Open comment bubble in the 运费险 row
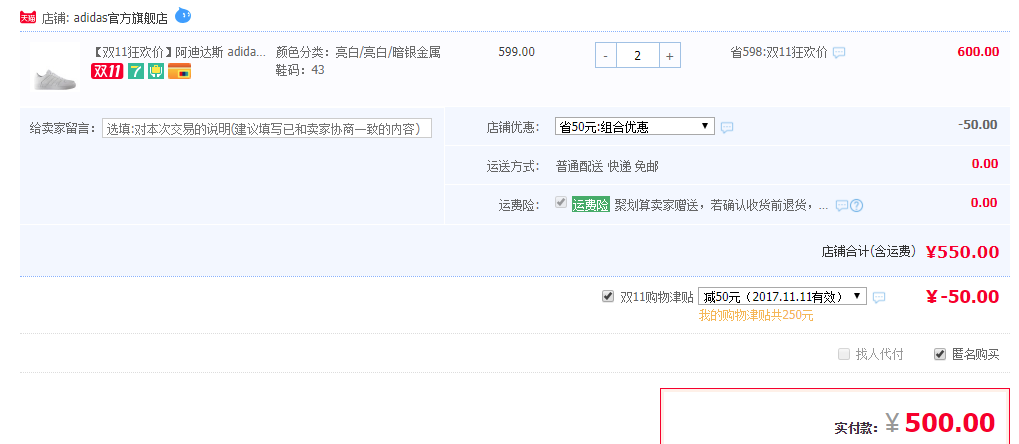 842,206
